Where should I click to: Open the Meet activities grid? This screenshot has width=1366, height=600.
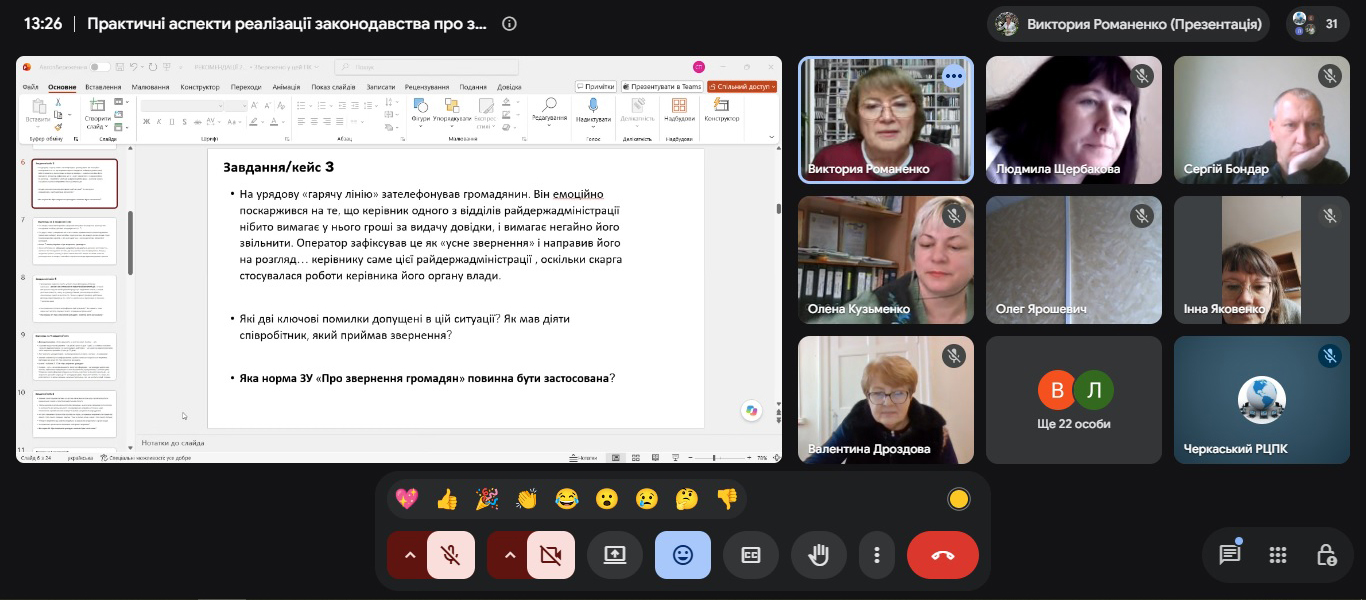point(1277,555)
